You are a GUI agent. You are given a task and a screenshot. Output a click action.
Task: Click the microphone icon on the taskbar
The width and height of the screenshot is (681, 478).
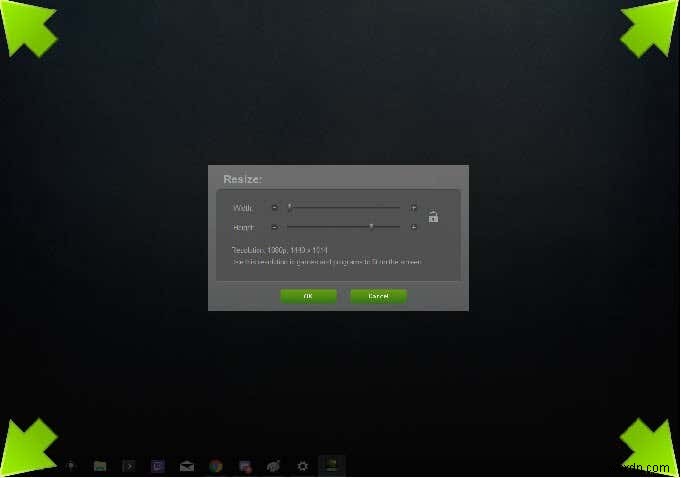71,466
